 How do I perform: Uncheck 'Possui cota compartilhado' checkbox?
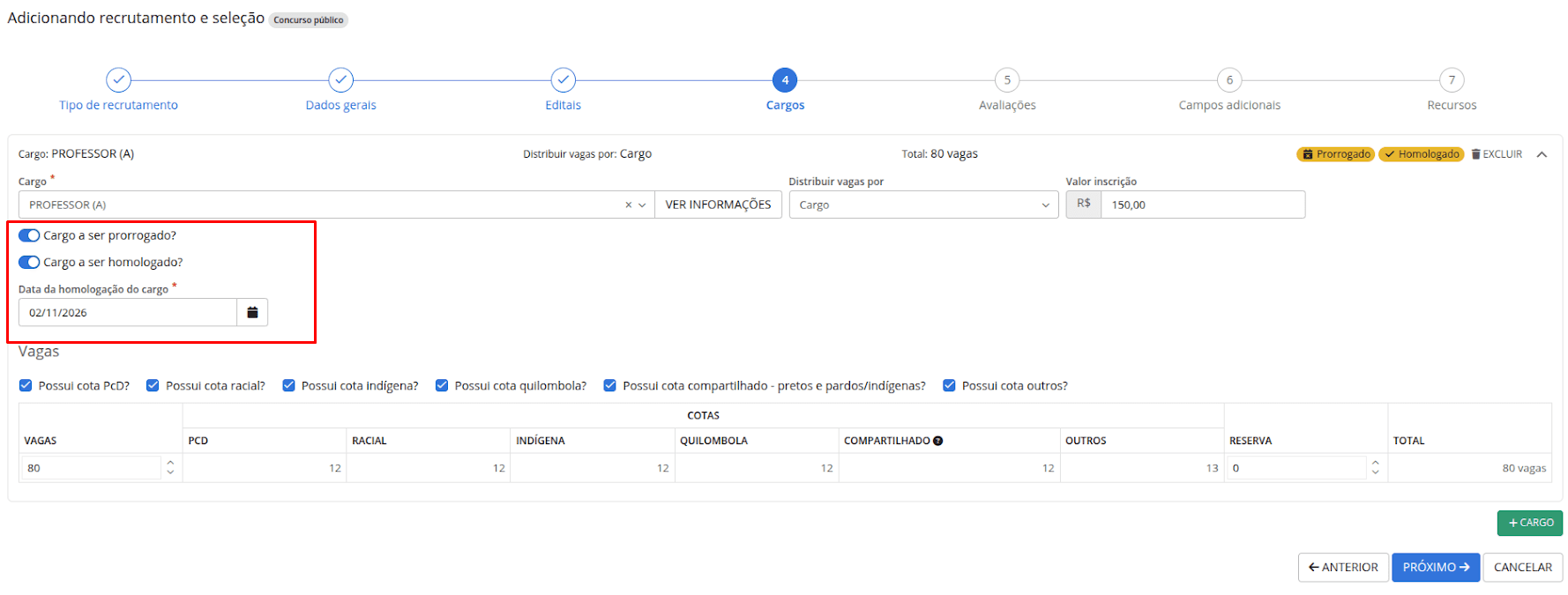click(x=609, y=385)
